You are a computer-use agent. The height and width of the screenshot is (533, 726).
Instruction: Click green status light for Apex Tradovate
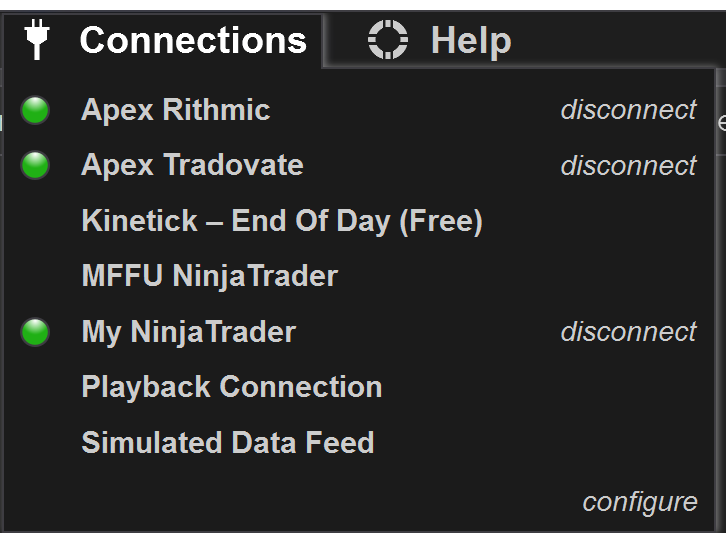tap(36, 165)
